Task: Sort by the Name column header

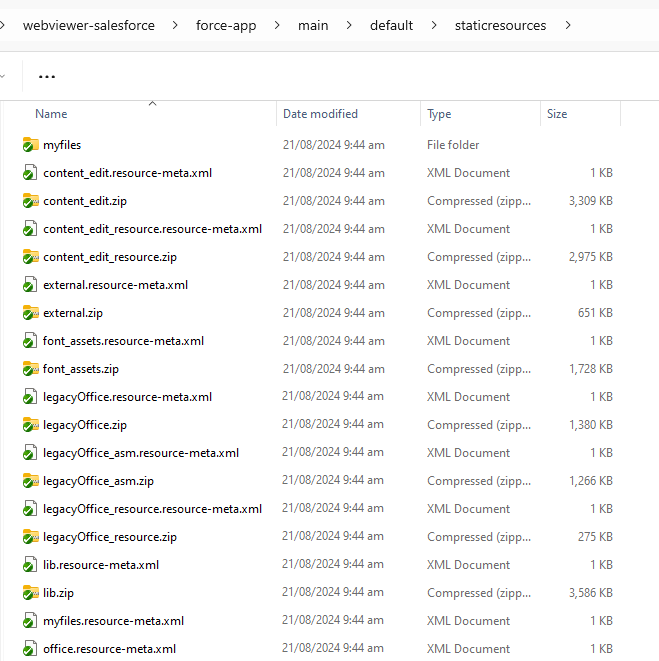Action: tap(51, 114)
